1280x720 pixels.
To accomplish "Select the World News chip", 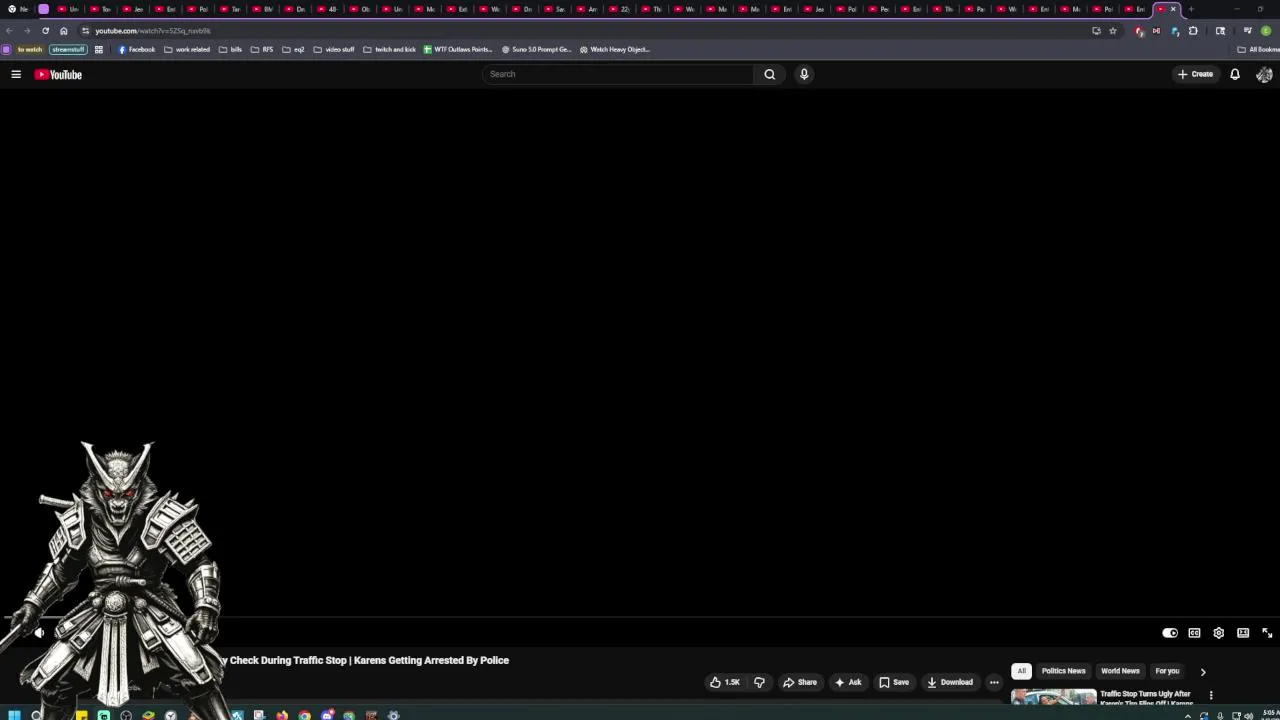I will (x=1120, y=671).
